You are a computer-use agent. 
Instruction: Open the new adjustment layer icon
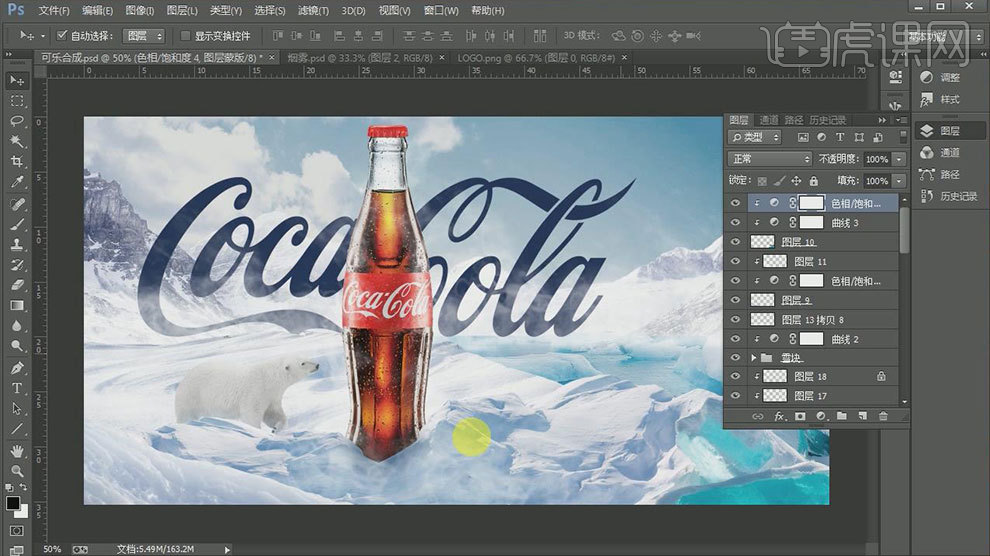821,416
